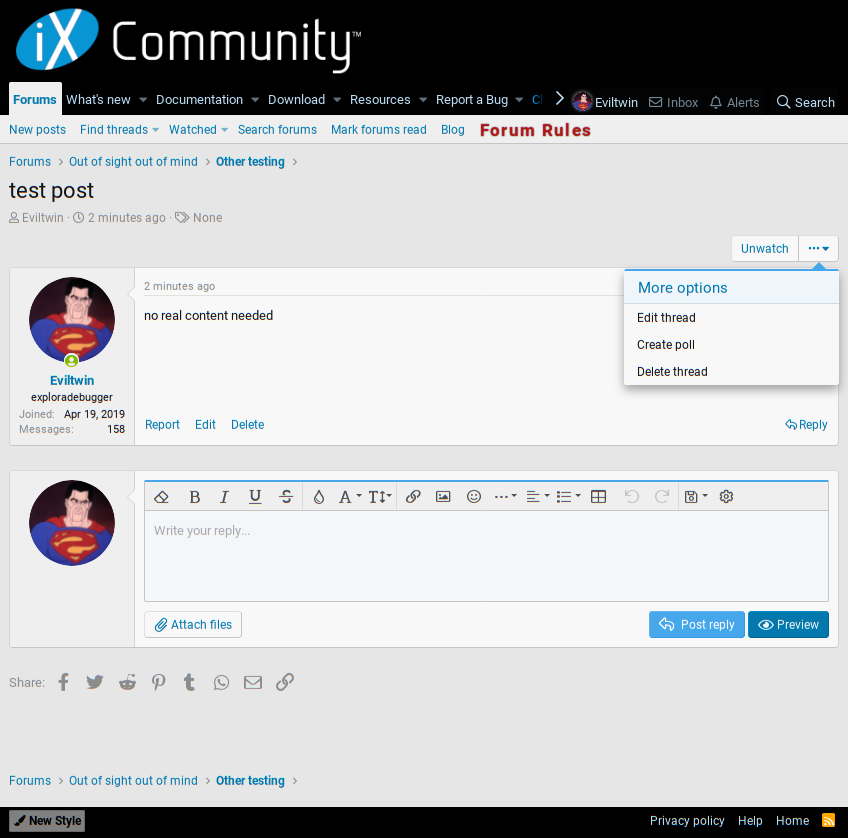The width and height of the screenshot is (848, 838).
Task: Click the Reply link on the post
Action: pyautogui.click(x=806, y=424)
